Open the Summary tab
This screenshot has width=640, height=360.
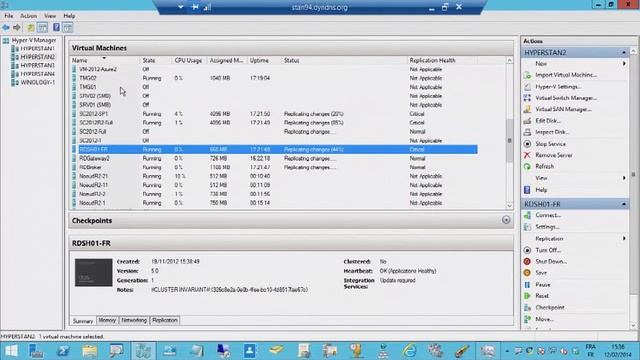pyautogui.click(x=83, y=321)
